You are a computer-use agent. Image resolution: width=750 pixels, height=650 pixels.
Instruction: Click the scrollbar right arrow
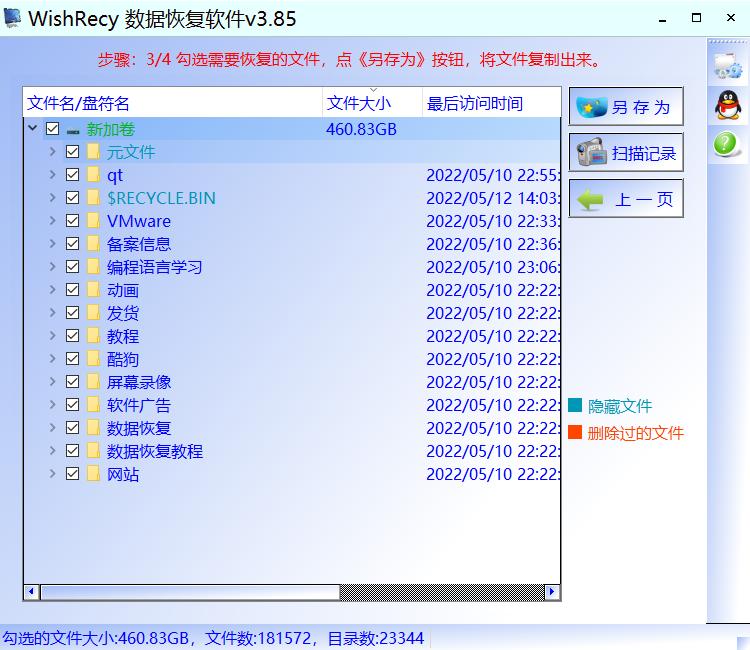551,592
